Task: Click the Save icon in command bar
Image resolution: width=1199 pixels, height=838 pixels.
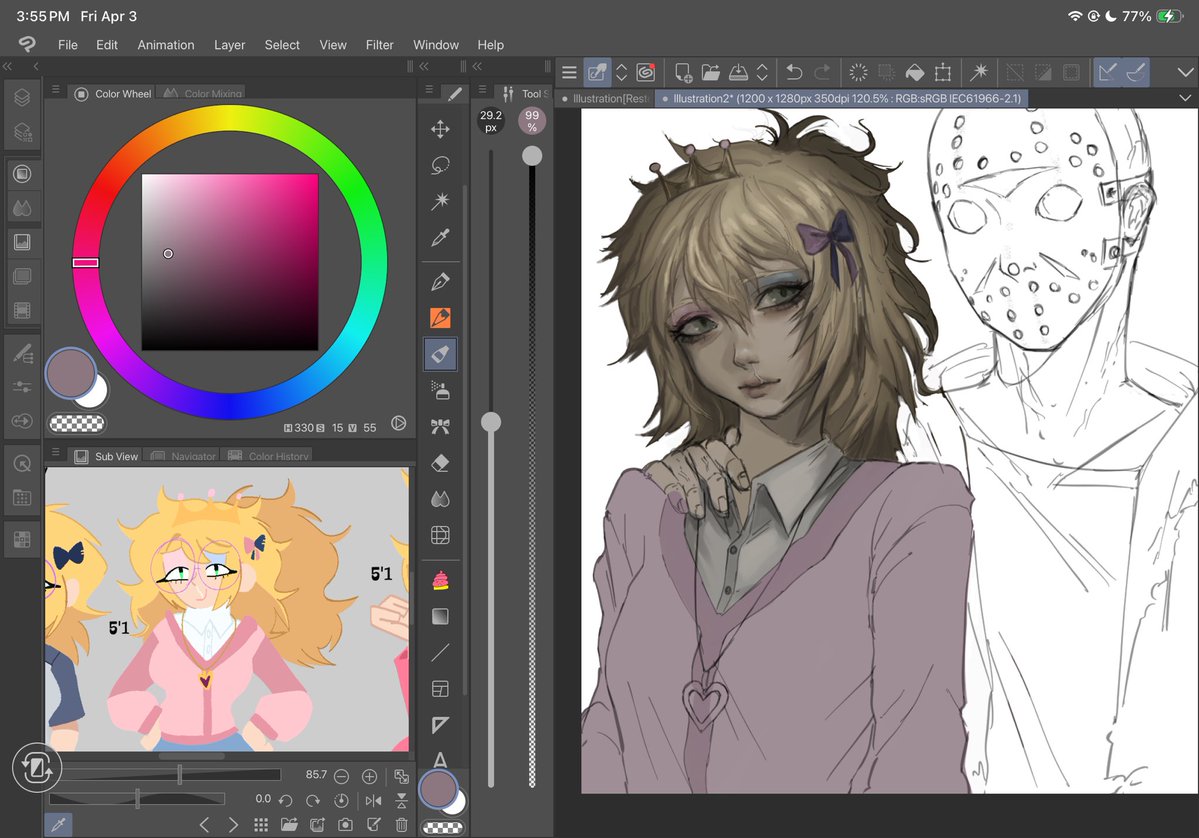Action: 738,73
